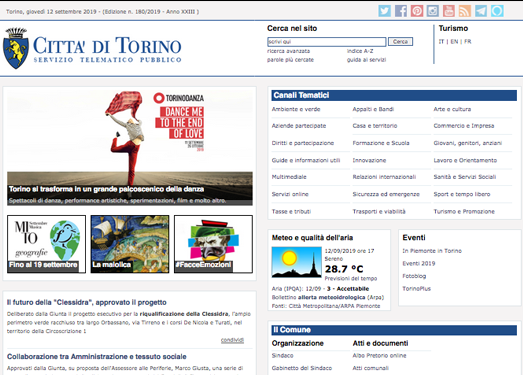Open Sport e tempo libero channel
The image size is (523, 375).
click(462, 194)
